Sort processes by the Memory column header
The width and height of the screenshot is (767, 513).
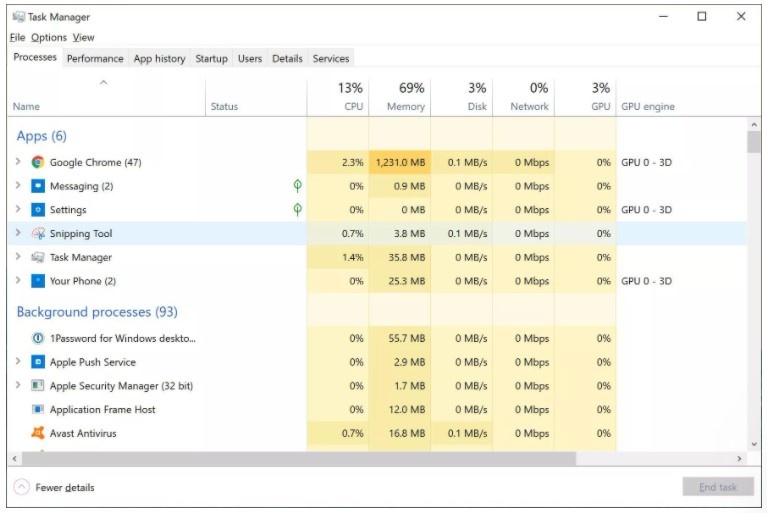click(400, 97)
